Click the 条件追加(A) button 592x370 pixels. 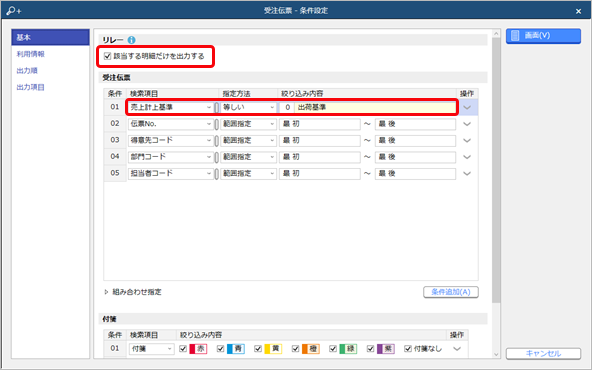(x=451, y=292)
